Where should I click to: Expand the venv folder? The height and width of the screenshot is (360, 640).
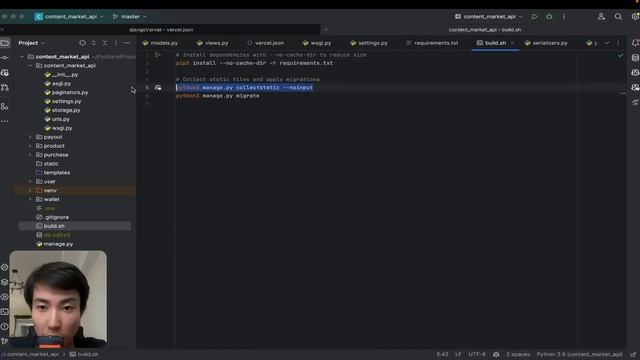30,191
